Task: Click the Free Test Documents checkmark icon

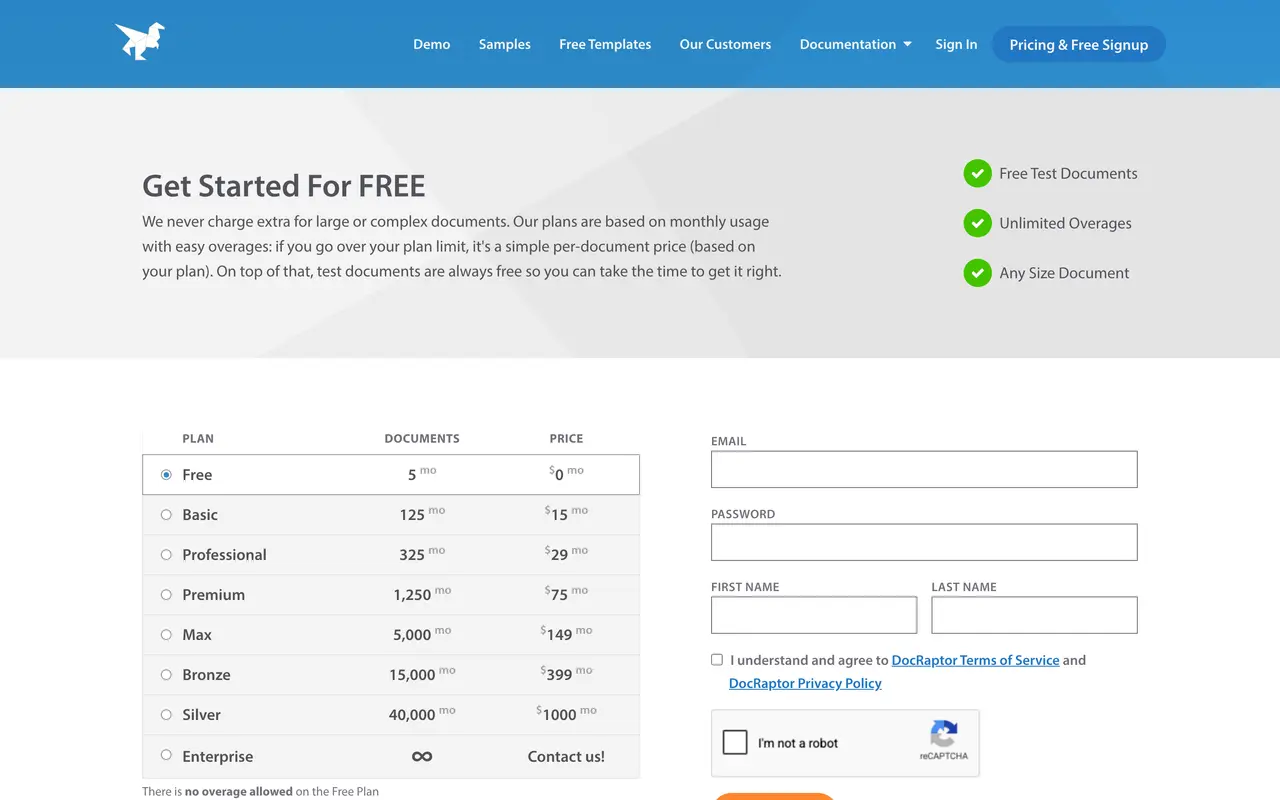Action: (977, 173)
